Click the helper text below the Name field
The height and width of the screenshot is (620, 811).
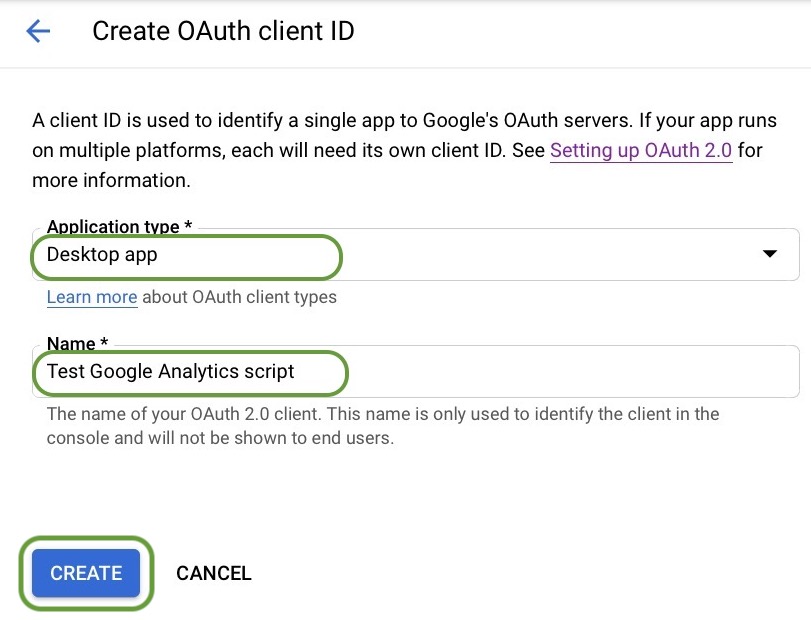click(382, 425)
